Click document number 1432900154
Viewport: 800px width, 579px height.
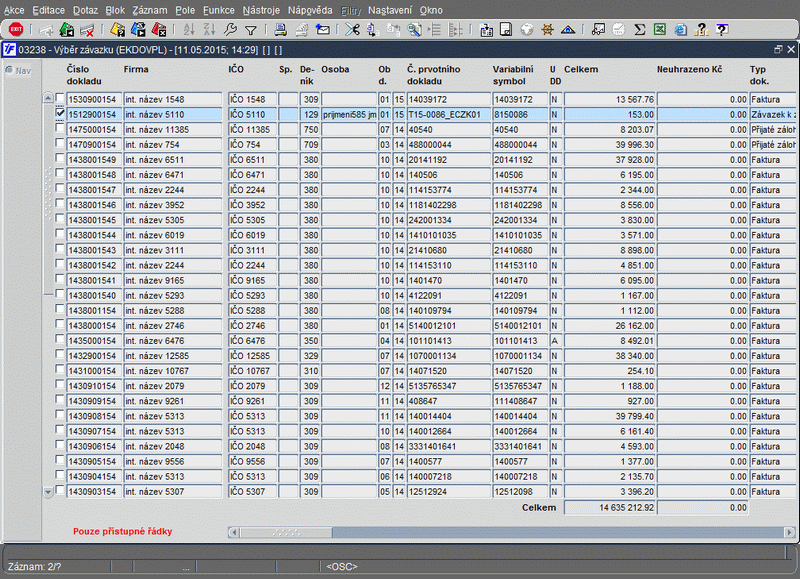tap(94, 356)
